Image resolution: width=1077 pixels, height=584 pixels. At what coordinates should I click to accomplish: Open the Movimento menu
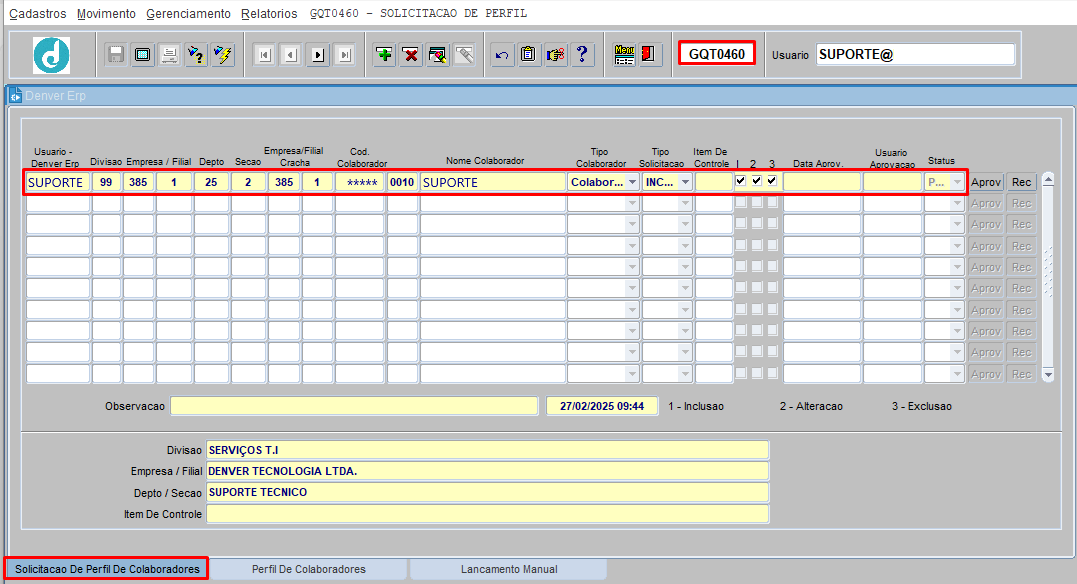click(106, 14)
